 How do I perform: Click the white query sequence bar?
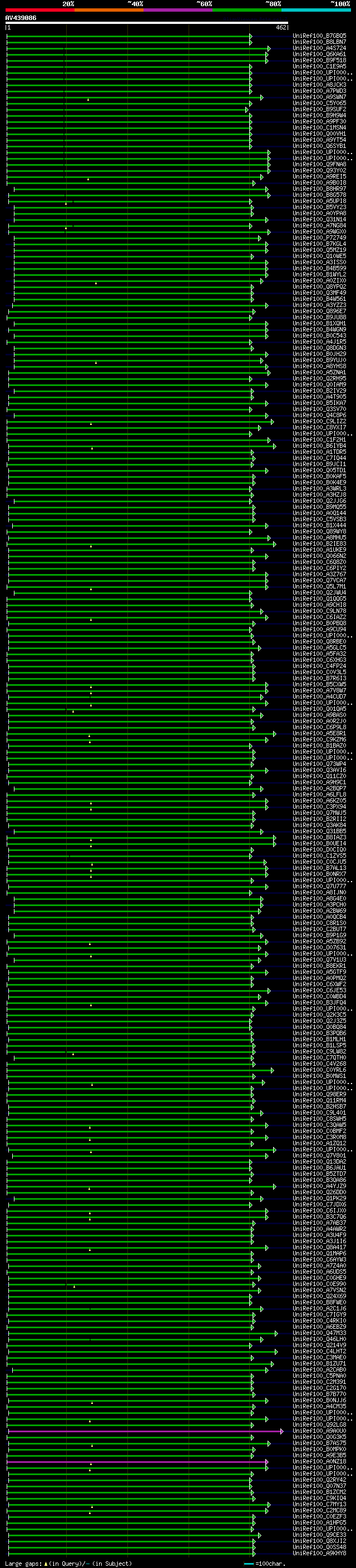147,22
